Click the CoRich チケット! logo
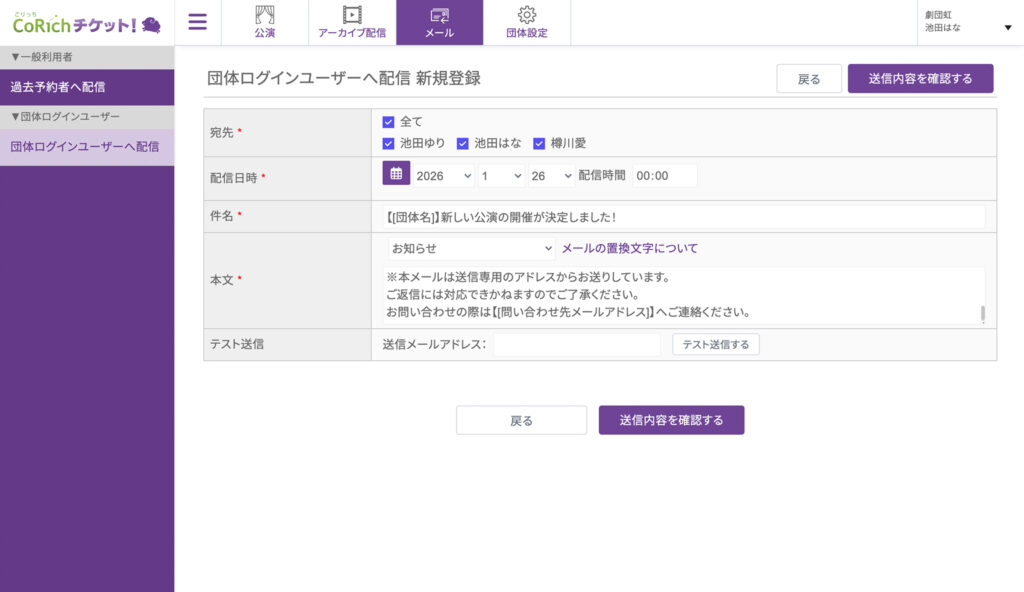The width and height of the screenshot is (1024, 592). click(x=86, y=22)
